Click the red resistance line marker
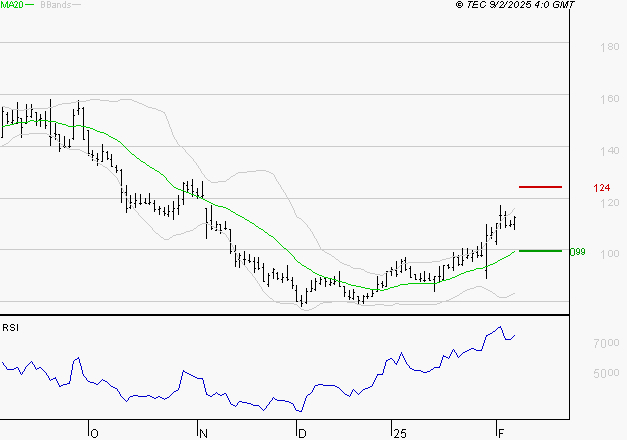The width and height of the screenshot is (627, 440). point(540,187)
